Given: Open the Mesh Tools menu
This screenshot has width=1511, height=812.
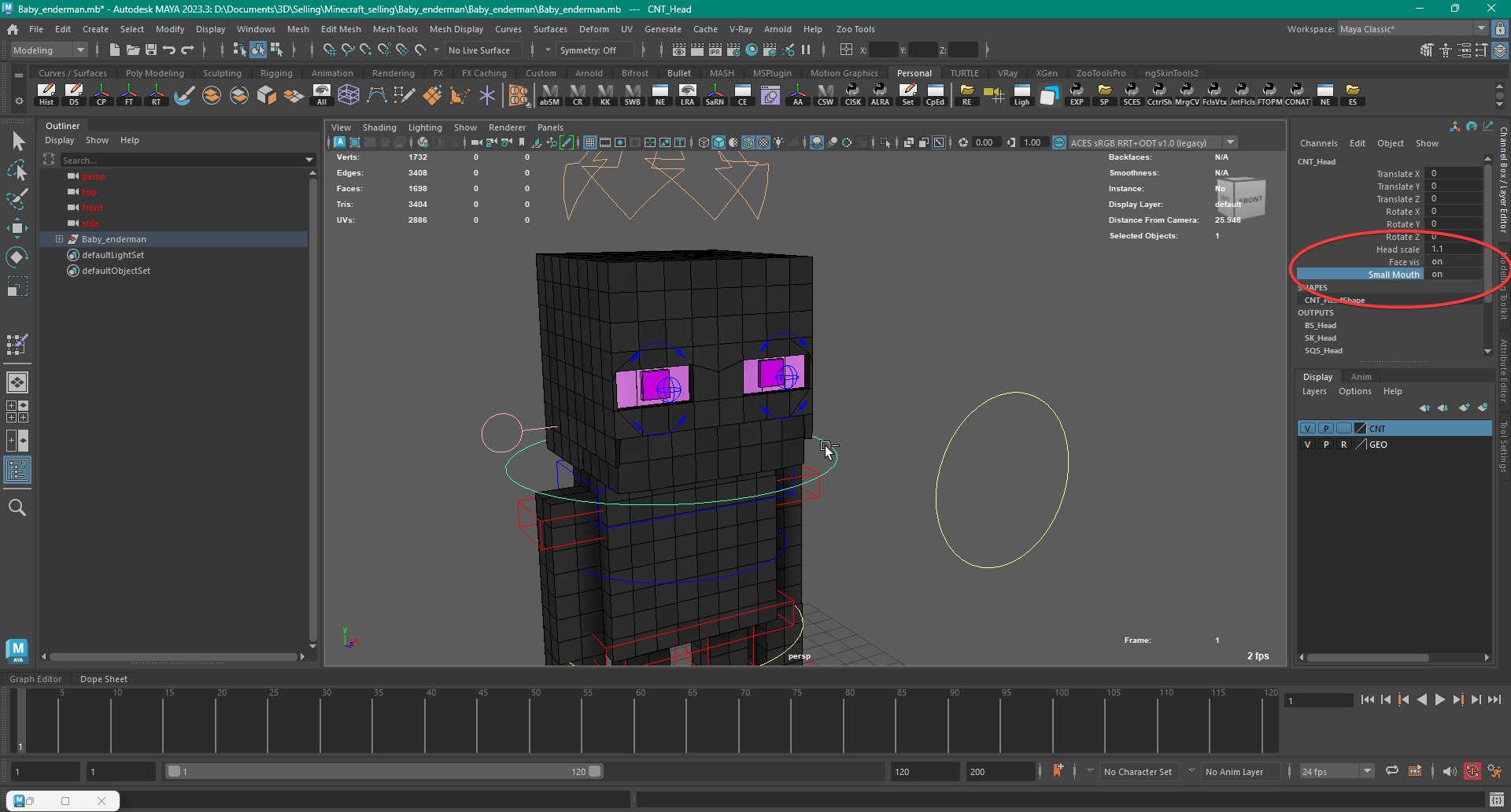Looking at the screenshot, I should pos(395,29).
